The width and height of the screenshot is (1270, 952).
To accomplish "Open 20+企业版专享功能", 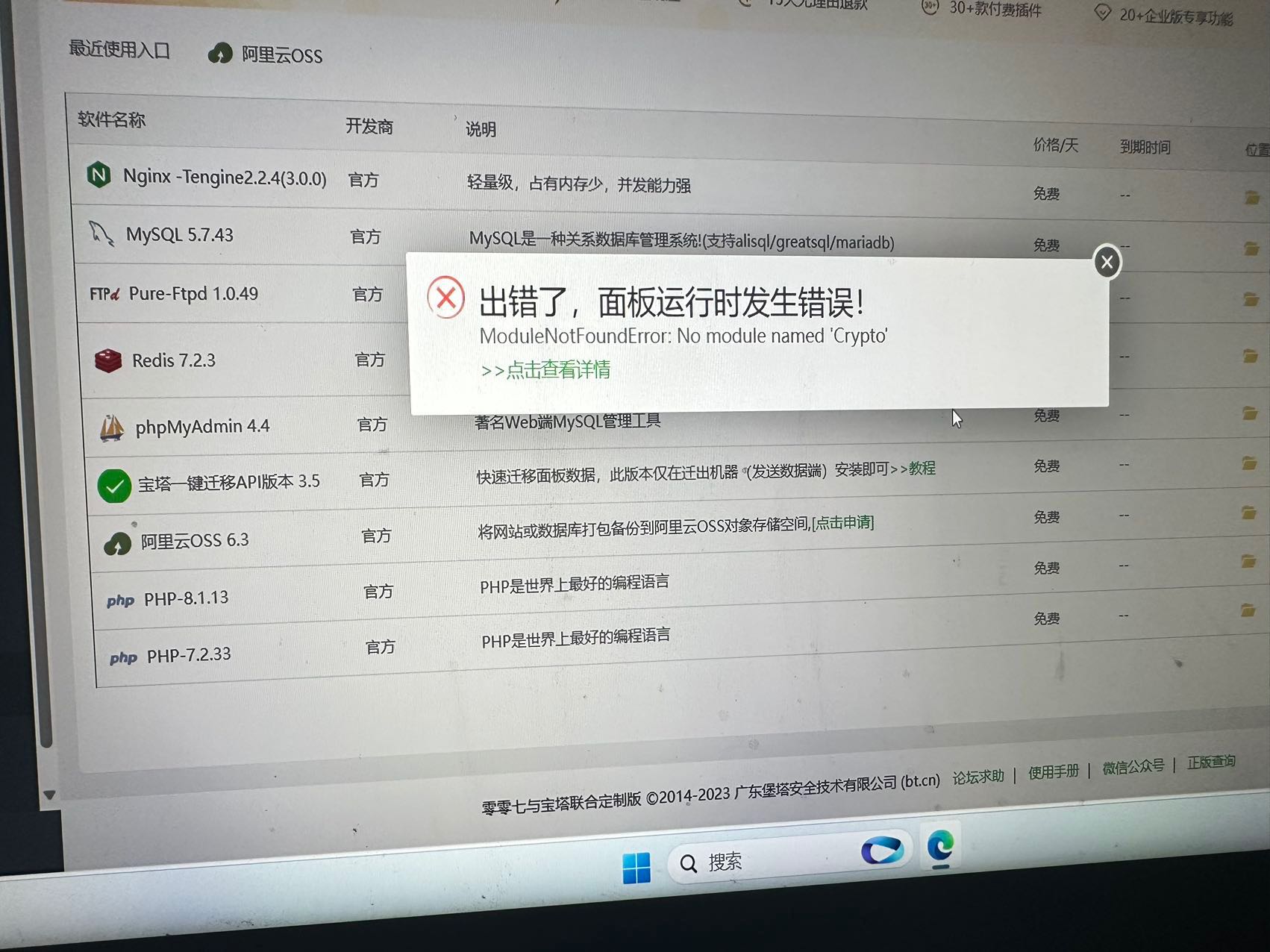I will click(x=1175, y=16).
